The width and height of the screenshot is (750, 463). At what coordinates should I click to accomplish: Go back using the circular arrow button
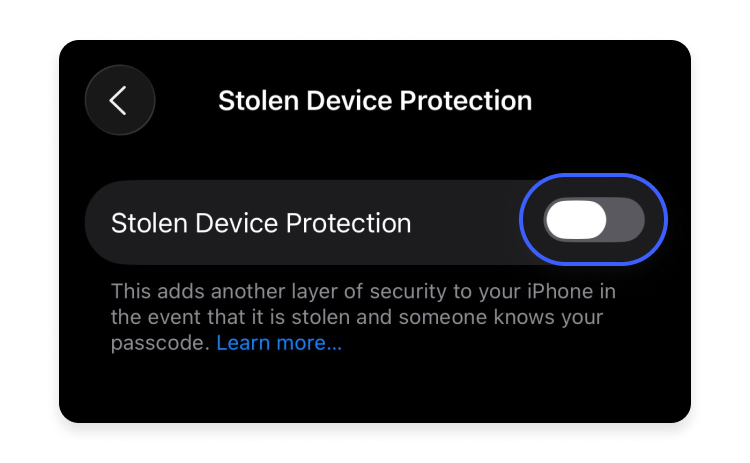coord(120,100)
